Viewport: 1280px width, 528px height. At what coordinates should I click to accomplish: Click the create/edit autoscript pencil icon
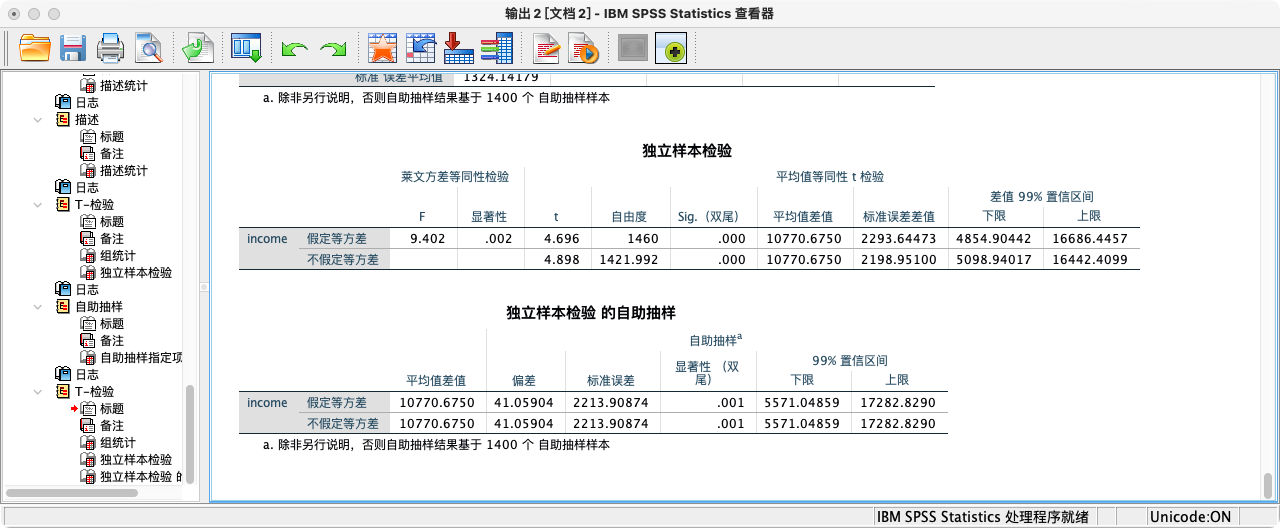pos(546,47)
